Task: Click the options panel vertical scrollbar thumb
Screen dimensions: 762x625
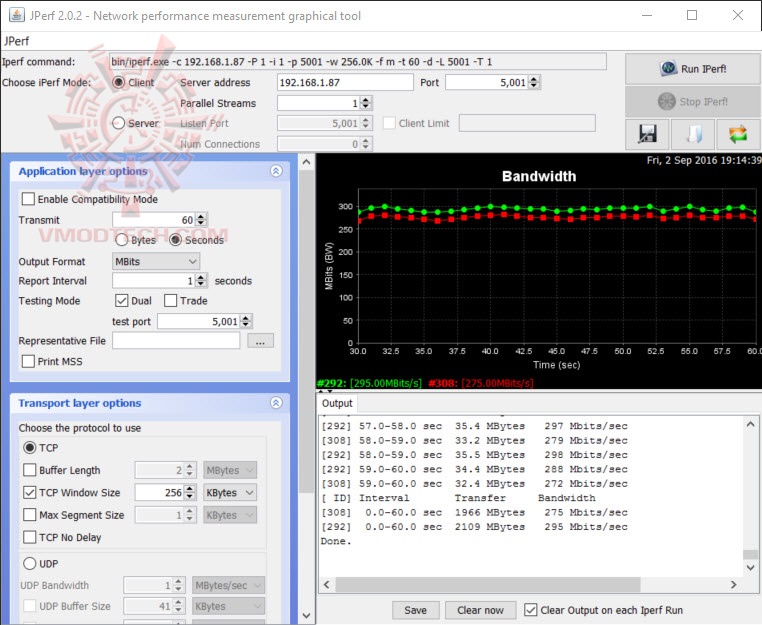Action: pos(306,331)
